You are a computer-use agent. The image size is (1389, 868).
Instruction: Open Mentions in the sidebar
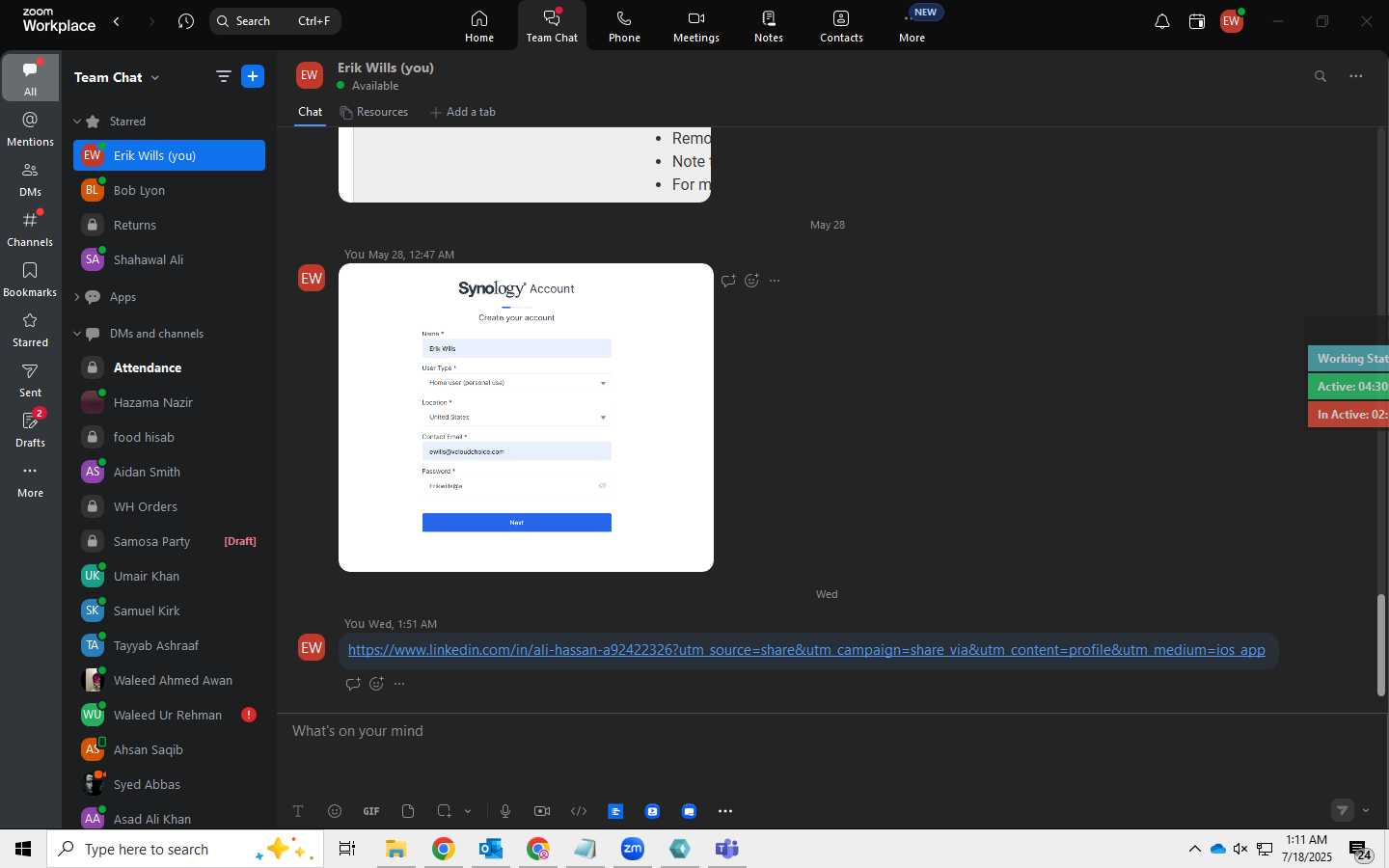coord(30,128)
